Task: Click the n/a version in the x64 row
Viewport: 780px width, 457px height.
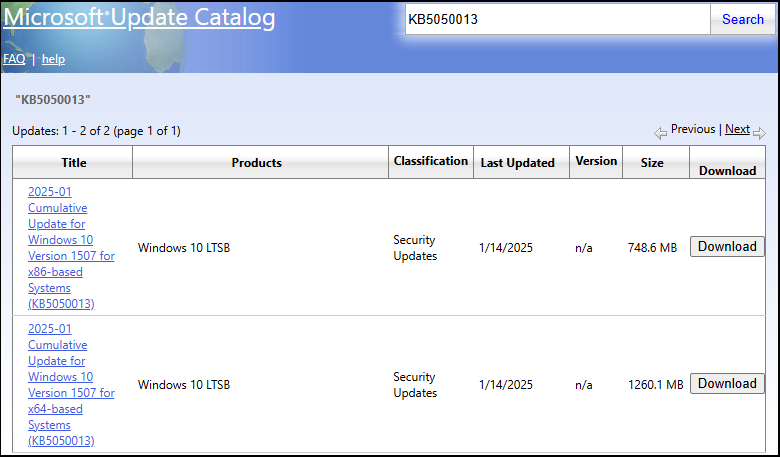Action: tap(584, 385)
